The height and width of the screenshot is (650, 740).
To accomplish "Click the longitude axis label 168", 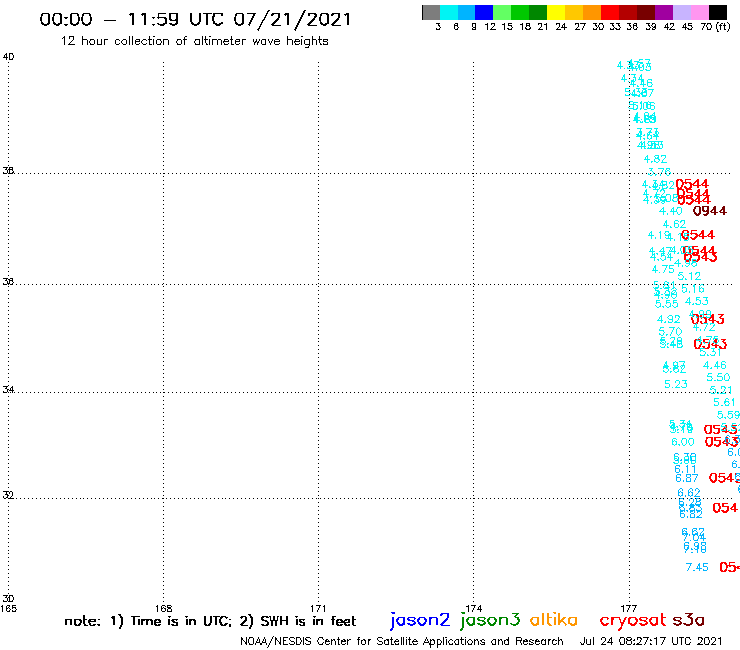I will [x=163, y=608].
